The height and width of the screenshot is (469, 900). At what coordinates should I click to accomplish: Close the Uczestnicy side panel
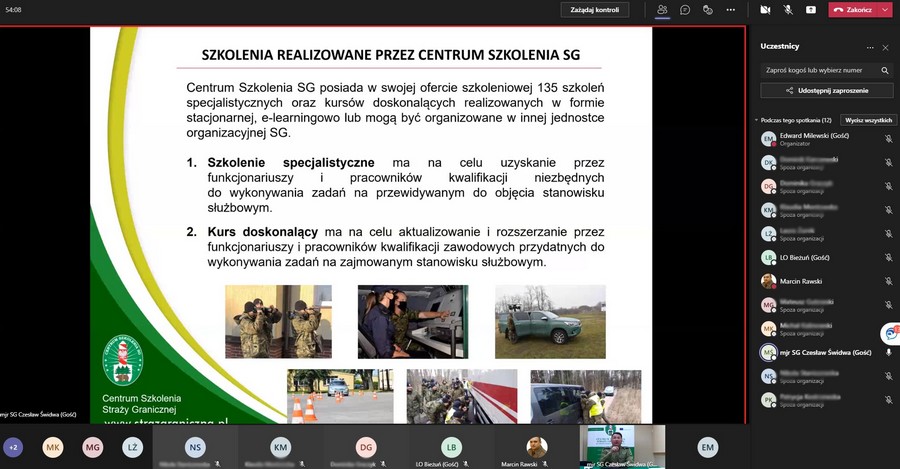(885, 47)
